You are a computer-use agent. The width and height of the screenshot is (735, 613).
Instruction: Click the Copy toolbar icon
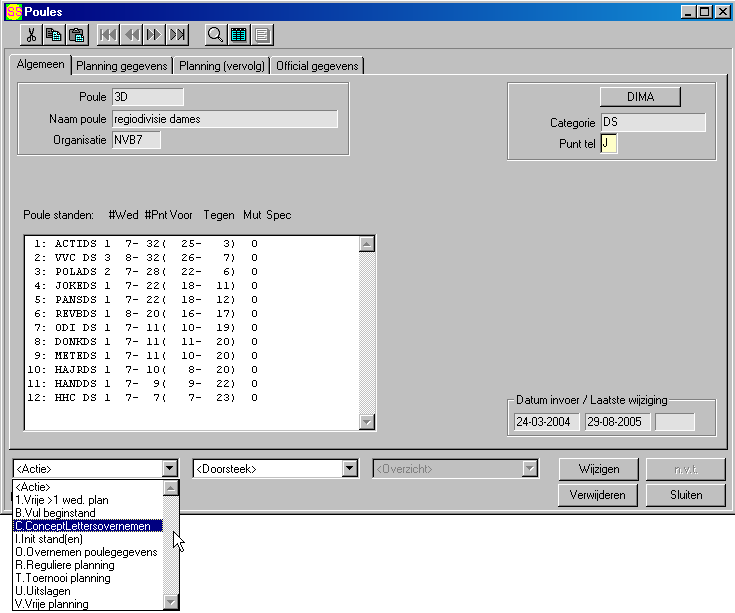[x=54, y=35]
